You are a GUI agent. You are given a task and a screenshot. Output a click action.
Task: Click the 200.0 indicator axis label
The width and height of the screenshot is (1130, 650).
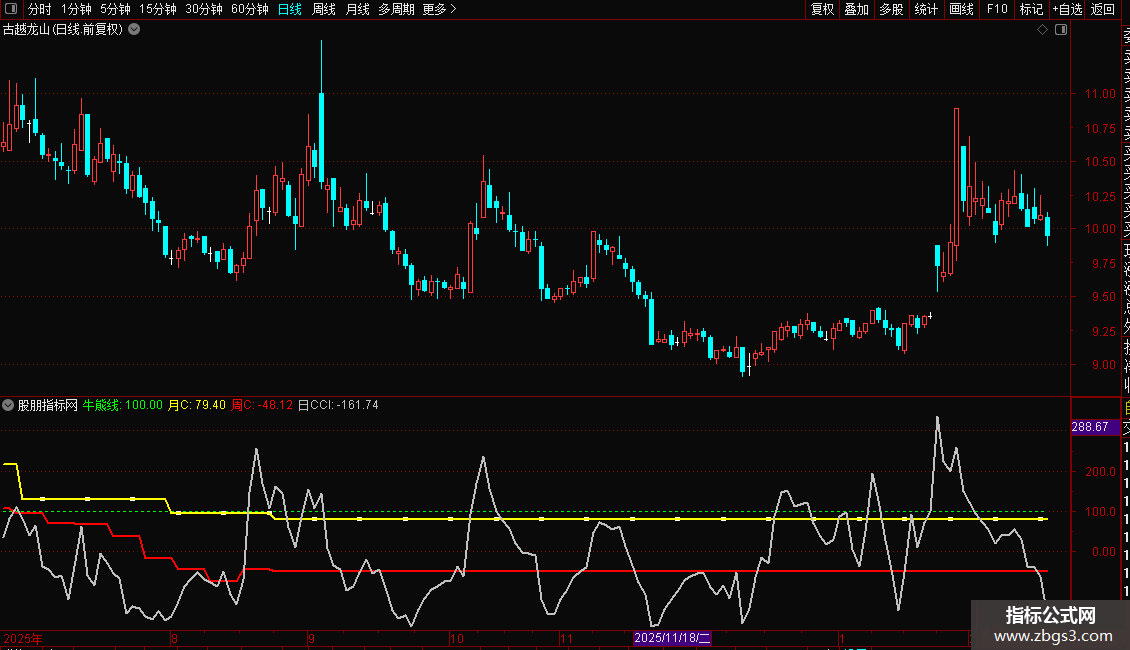[1101, 471]
